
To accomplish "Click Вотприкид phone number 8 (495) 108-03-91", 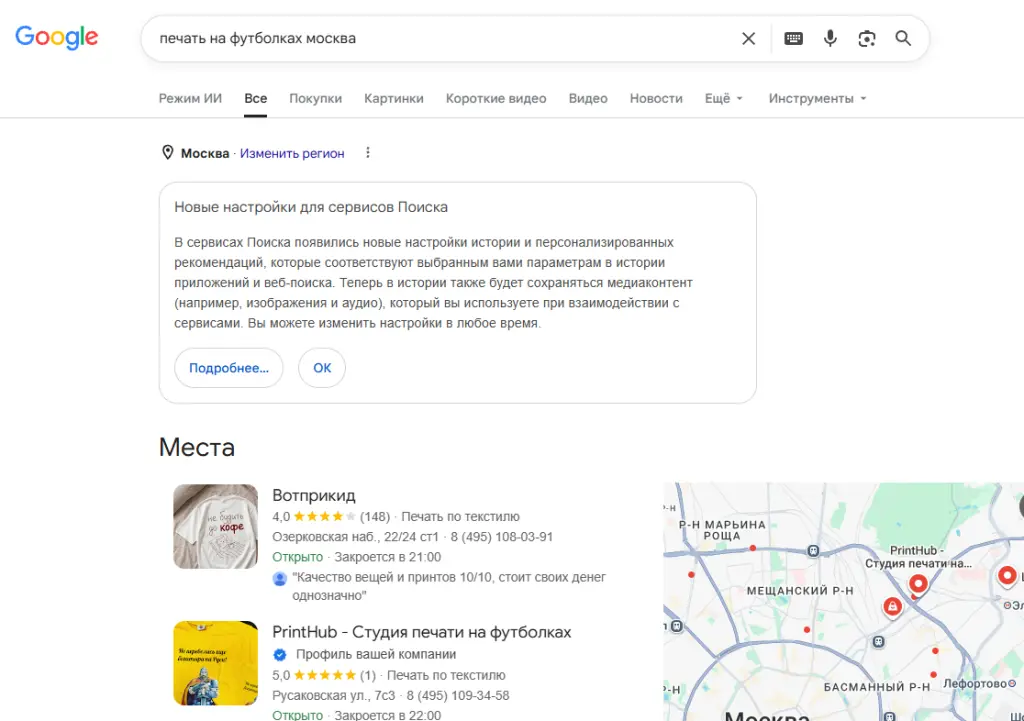I will point(502,537).
